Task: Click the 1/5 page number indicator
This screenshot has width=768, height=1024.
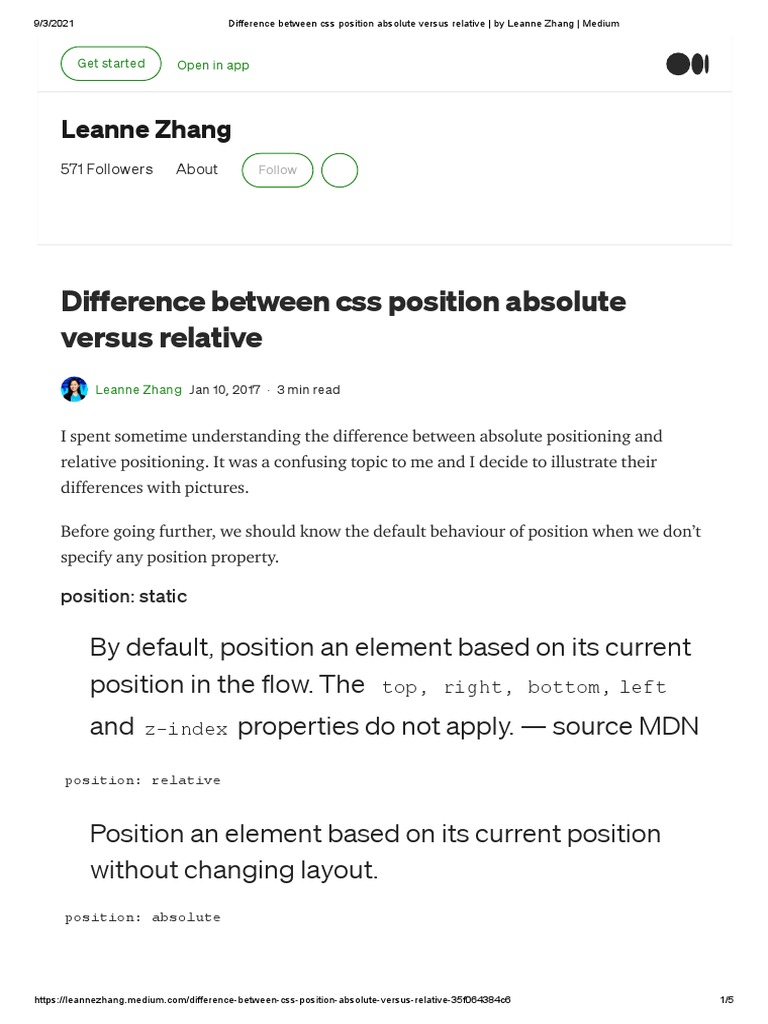Action: 726,1000
